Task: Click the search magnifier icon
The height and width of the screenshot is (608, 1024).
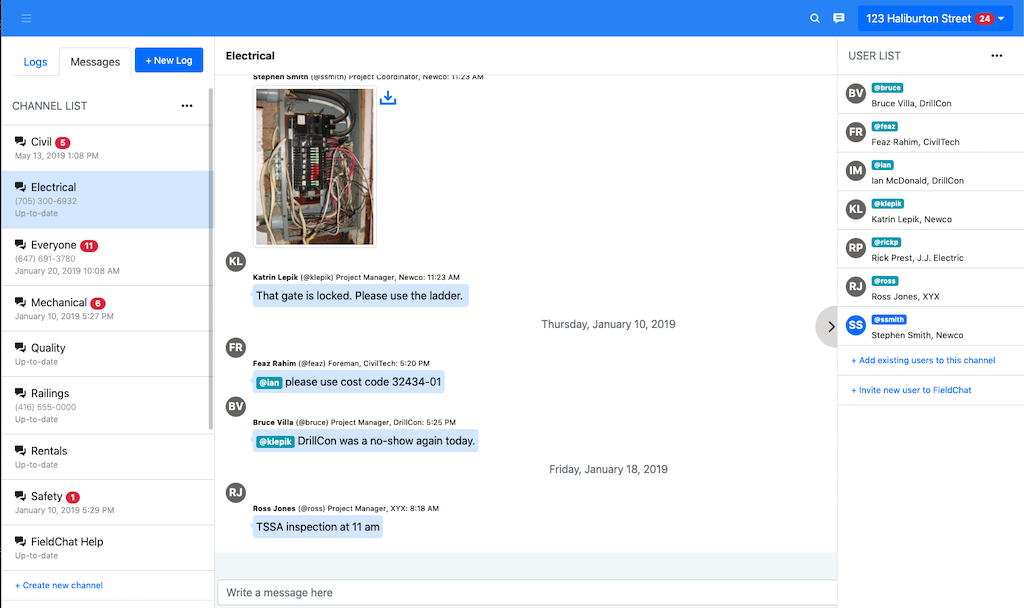Action: pos(814,17)
